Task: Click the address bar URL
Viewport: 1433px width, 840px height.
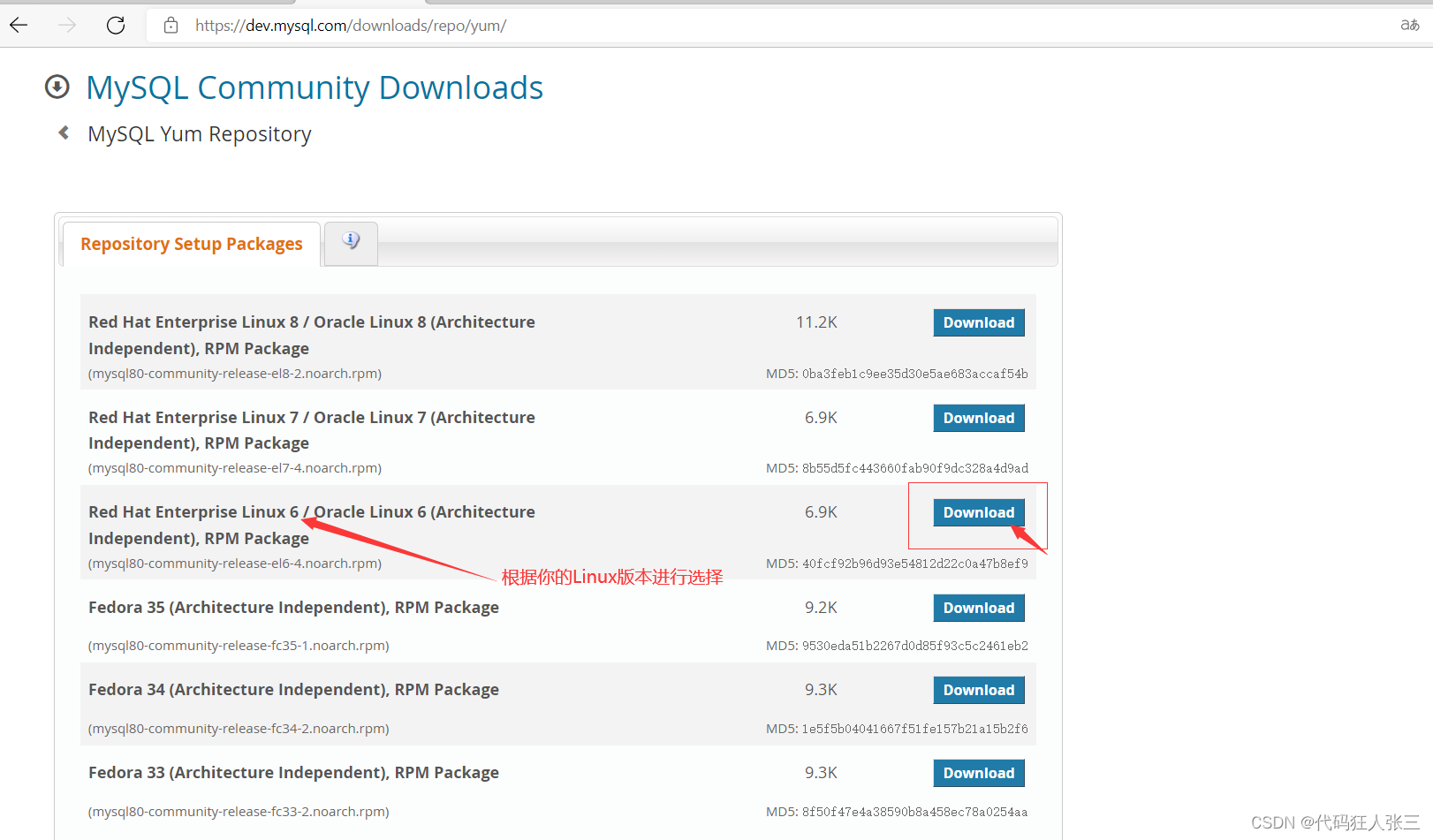Action: click(x=351, y=26)
